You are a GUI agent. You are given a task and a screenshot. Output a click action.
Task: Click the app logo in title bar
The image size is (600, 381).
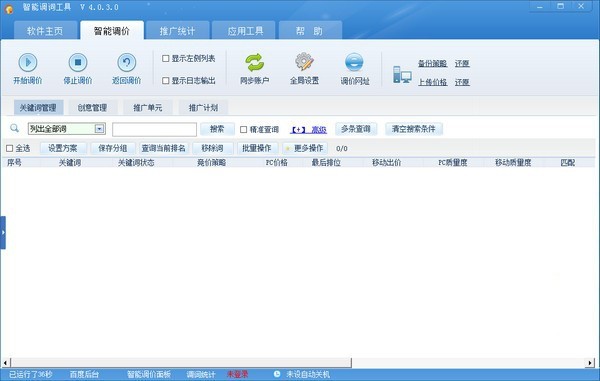[x=9, y=8]
